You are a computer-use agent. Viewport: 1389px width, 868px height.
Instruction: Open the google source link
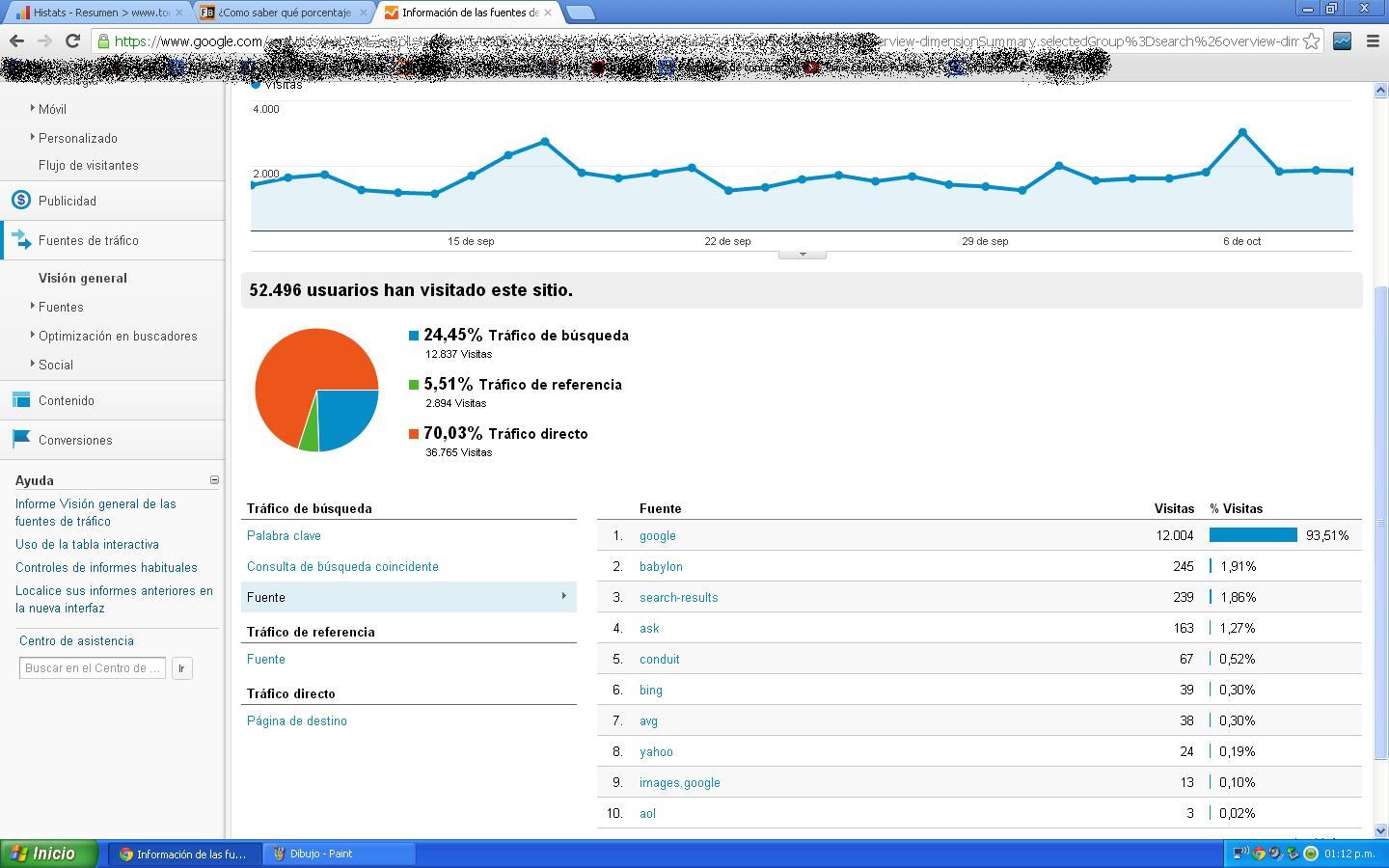click(x=658, y=535)
